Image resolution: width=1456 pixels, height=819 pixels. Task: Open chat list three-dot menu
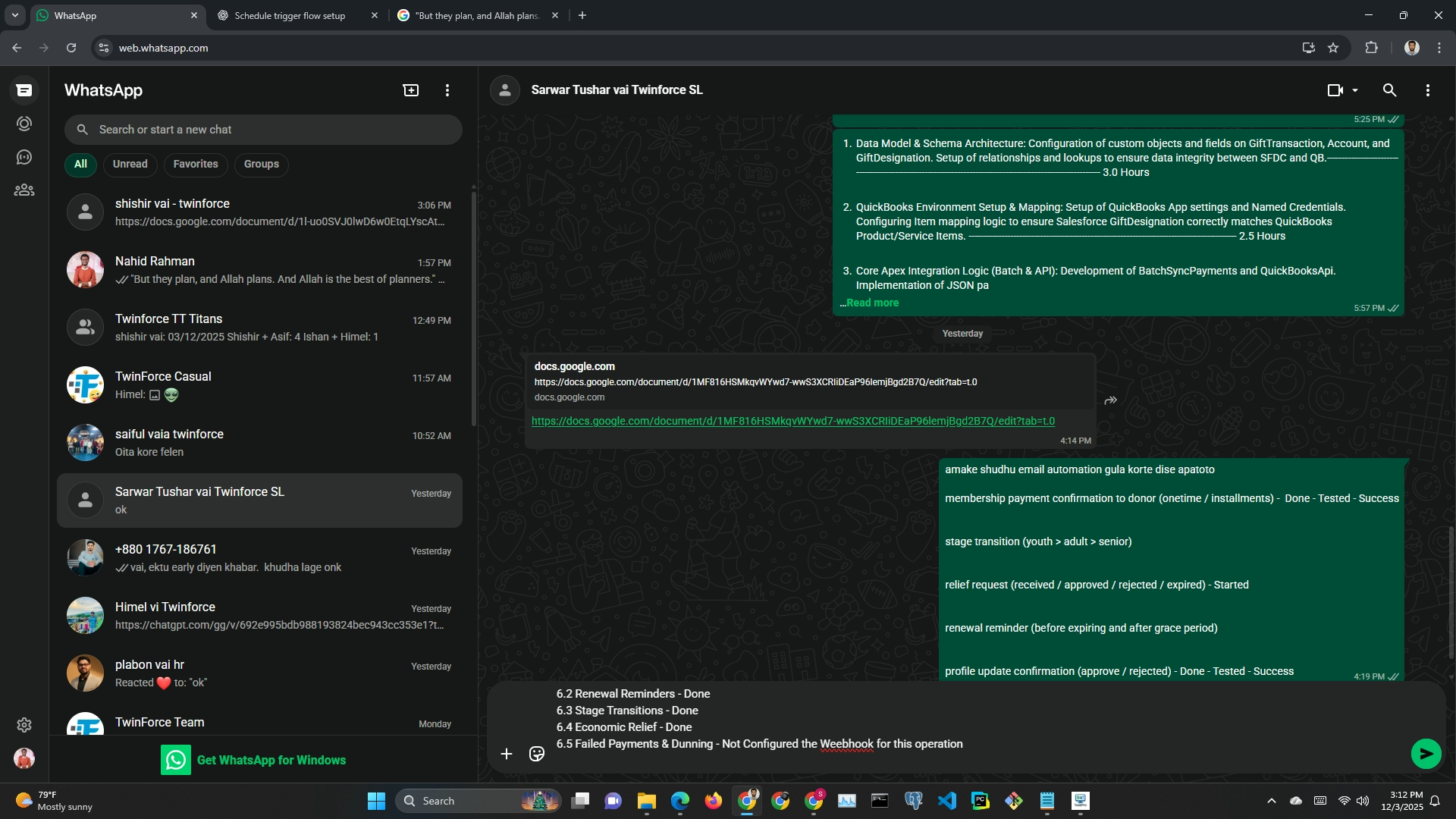pos(447,90)
